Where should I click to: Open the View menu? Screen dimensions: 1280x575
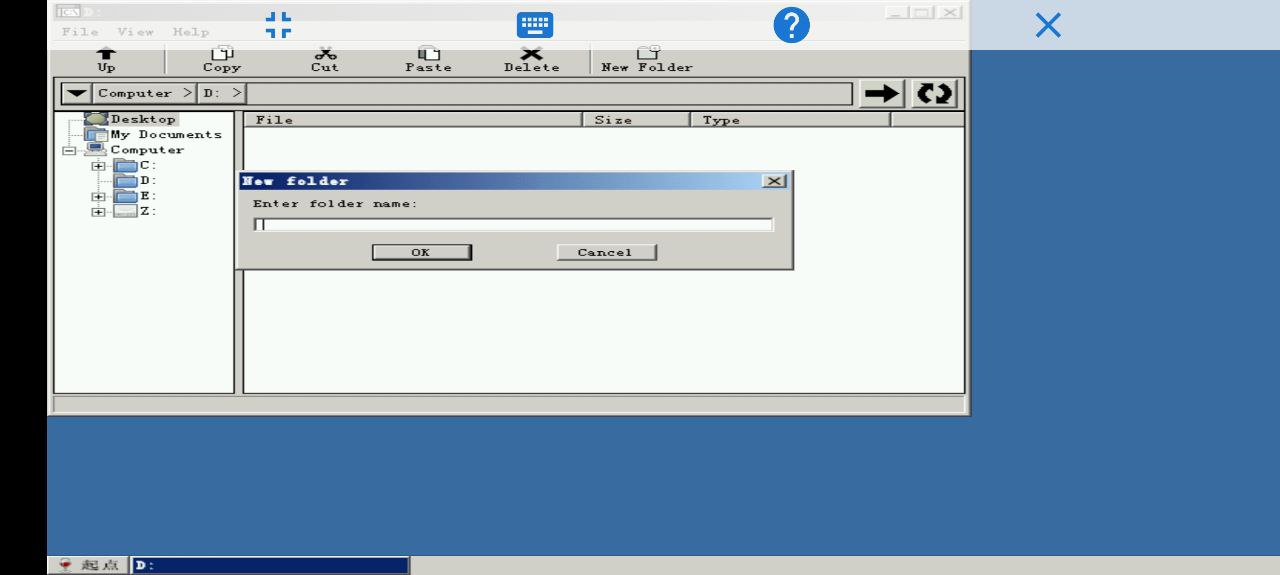click(135, 32)
